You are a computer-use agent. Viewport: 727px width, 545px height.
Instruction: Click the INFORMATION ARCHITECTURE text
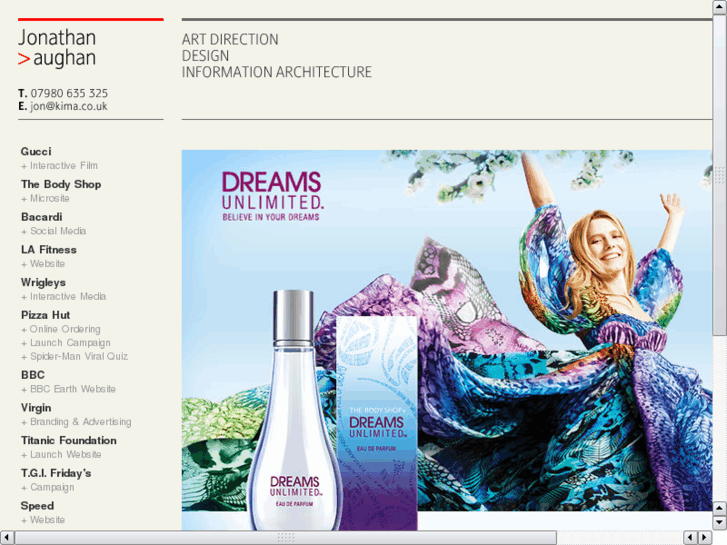click(277, 72)
